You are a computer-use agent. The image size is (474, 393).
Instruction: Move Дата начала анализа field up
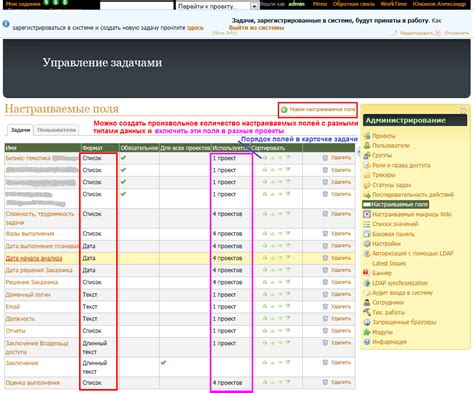[273, 258]
